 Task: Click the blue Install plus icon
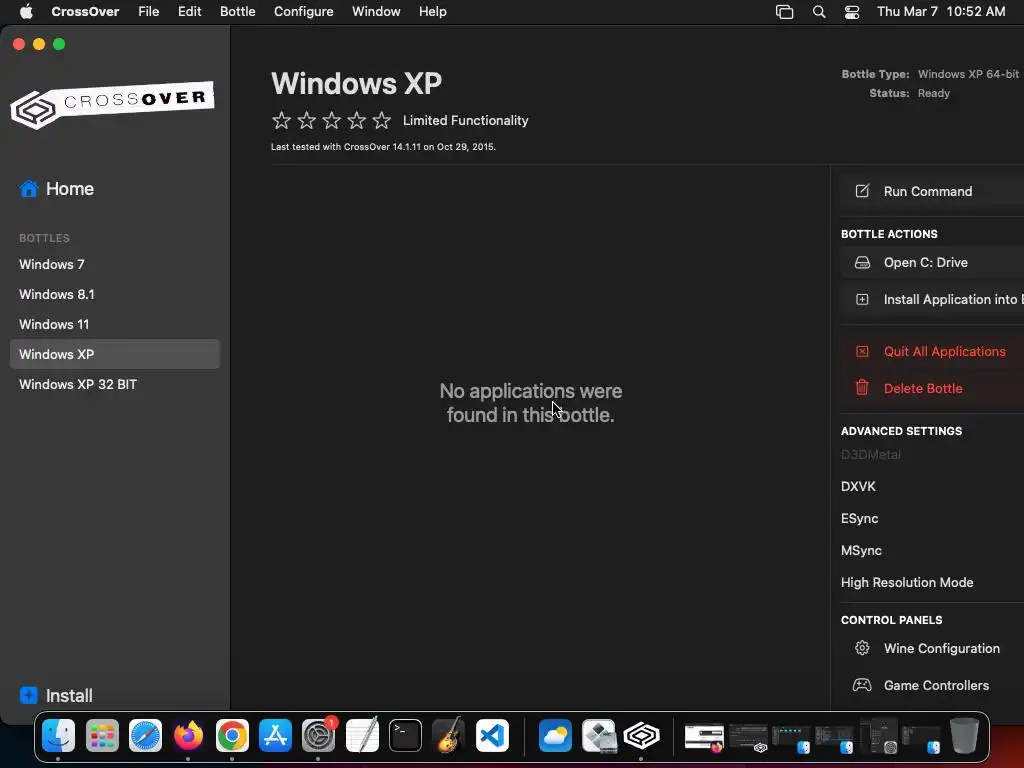tap(29, 695)
